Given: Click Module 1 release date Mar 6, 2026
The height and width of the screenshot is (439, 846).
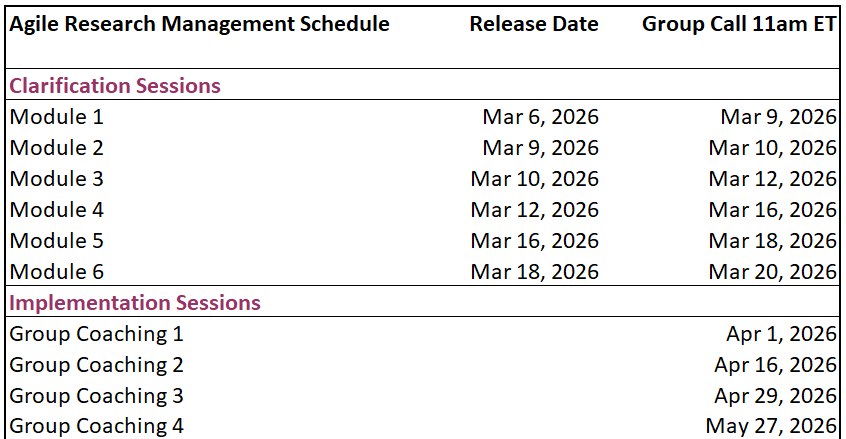Looking at the screenshot, I should click(540, 117).
